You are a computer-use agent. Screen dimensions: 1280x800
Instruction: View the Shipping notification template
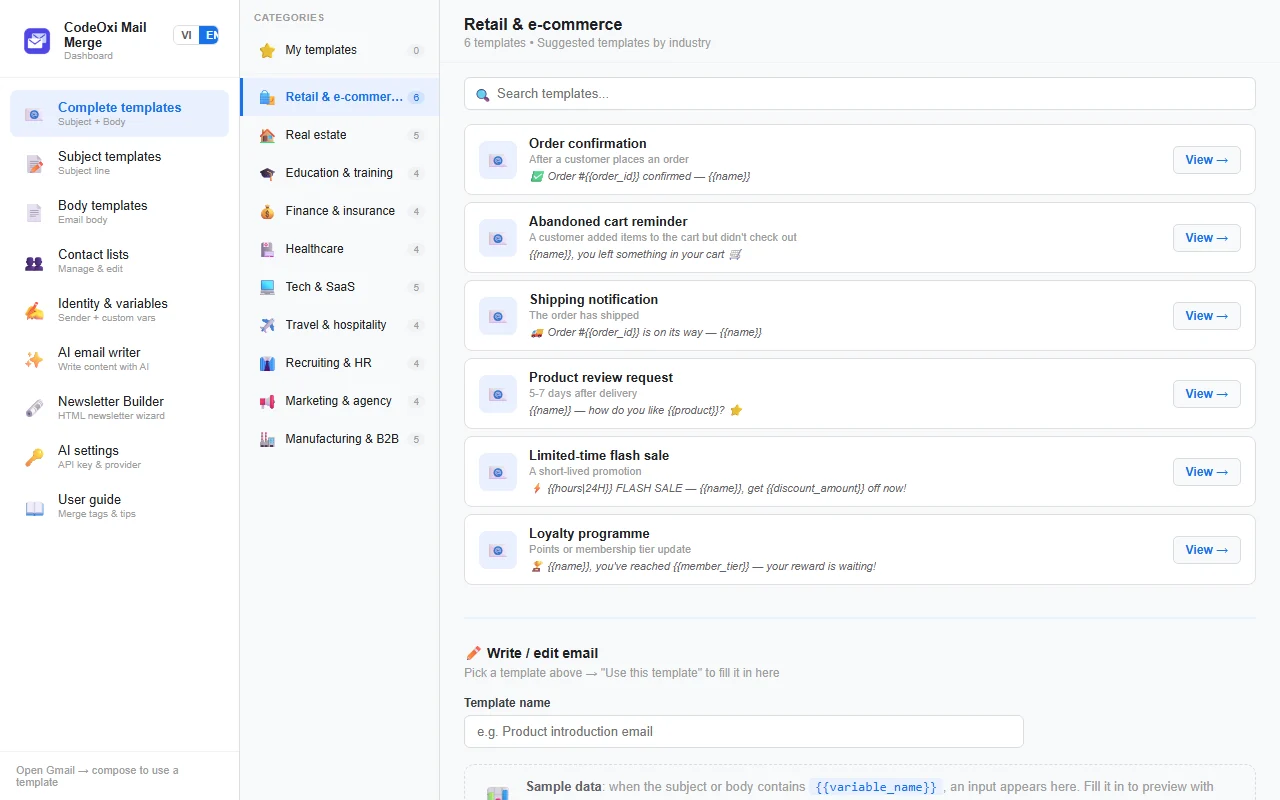1206,316
